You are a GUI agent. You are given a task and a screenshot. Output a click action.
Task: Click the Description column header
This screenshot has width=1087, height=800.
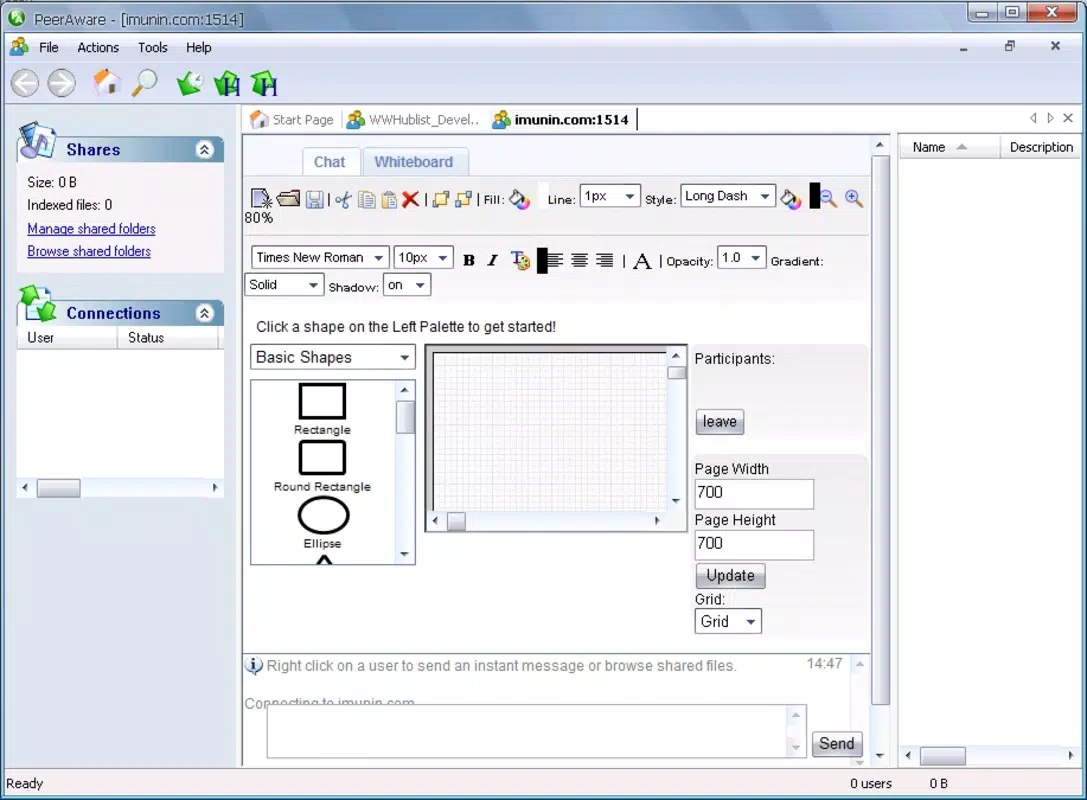coord(1041,147)
